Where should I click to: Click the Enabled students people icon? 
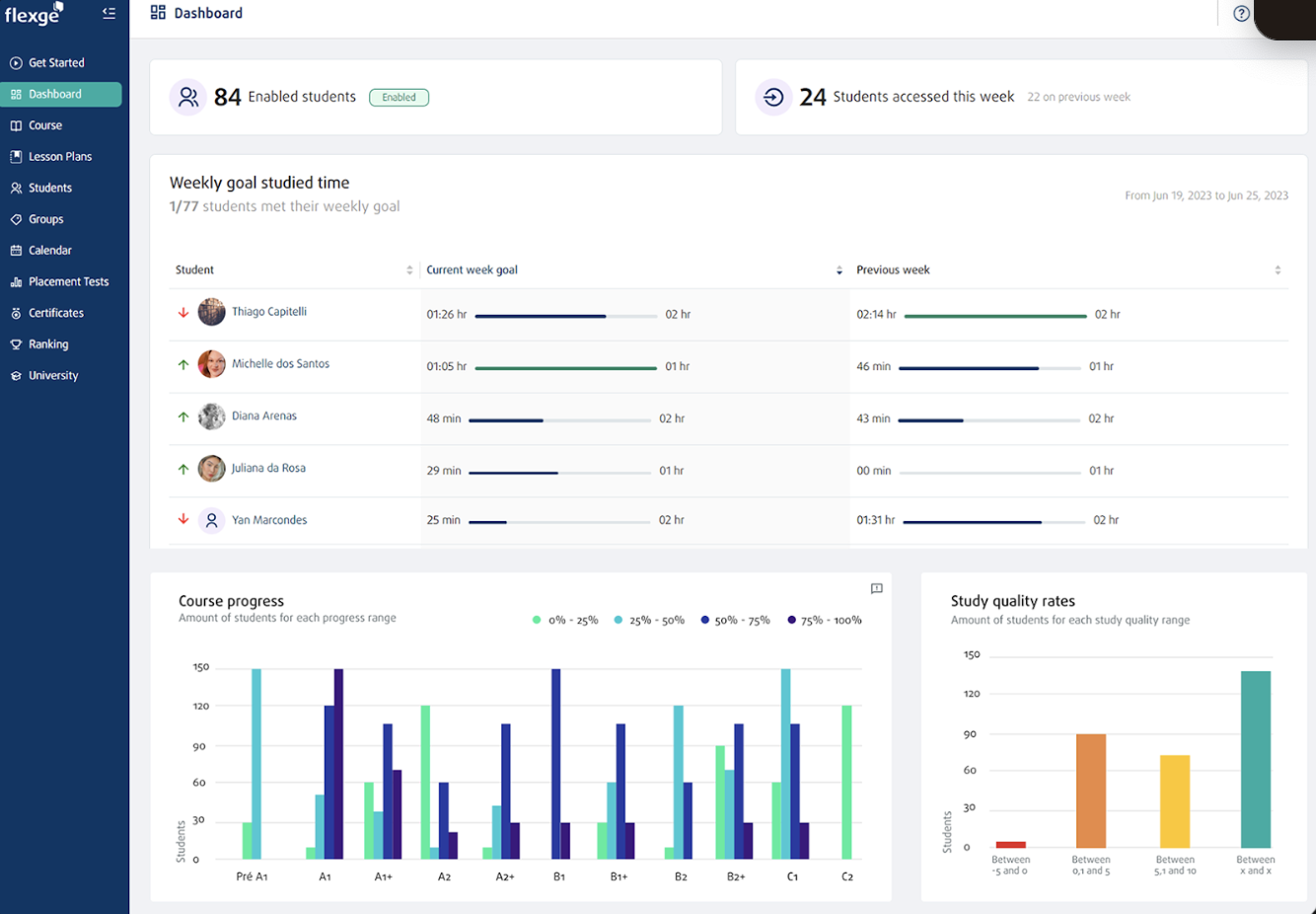(188, 97)
